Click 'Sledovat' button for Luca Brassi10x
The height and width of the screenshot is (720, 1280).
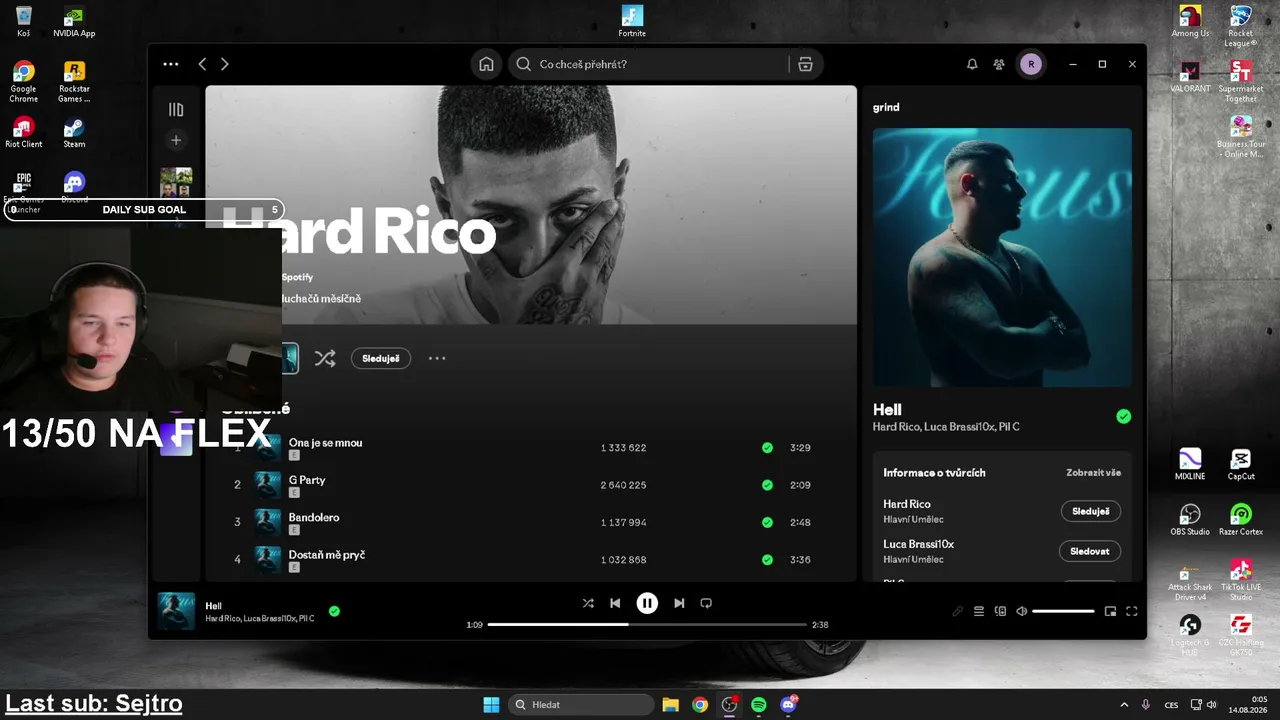1090,551
